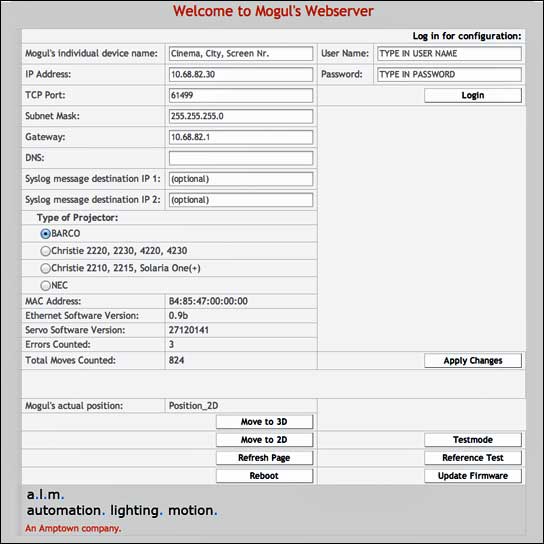This screenshot has width=544, height=544.
Task: Open Update Firmware
Action: [x=473, y=476]
